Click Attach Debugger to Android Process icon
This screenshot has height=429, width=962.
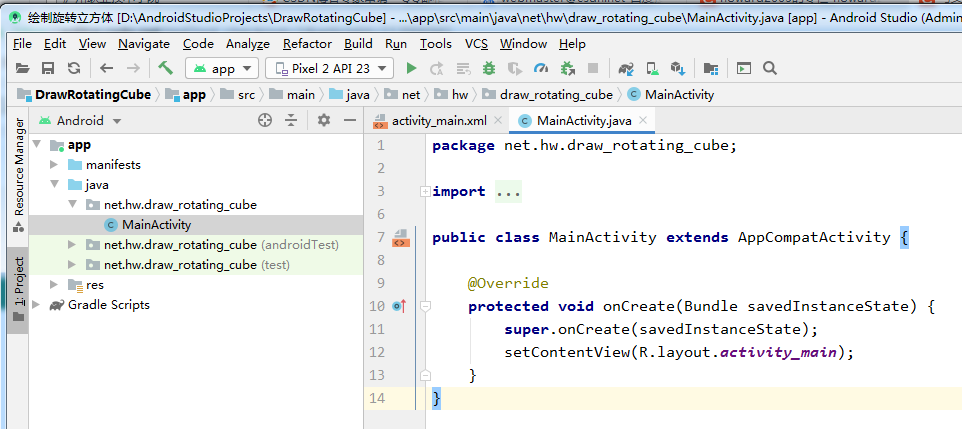pyautogui.click(x=568, y=68)
